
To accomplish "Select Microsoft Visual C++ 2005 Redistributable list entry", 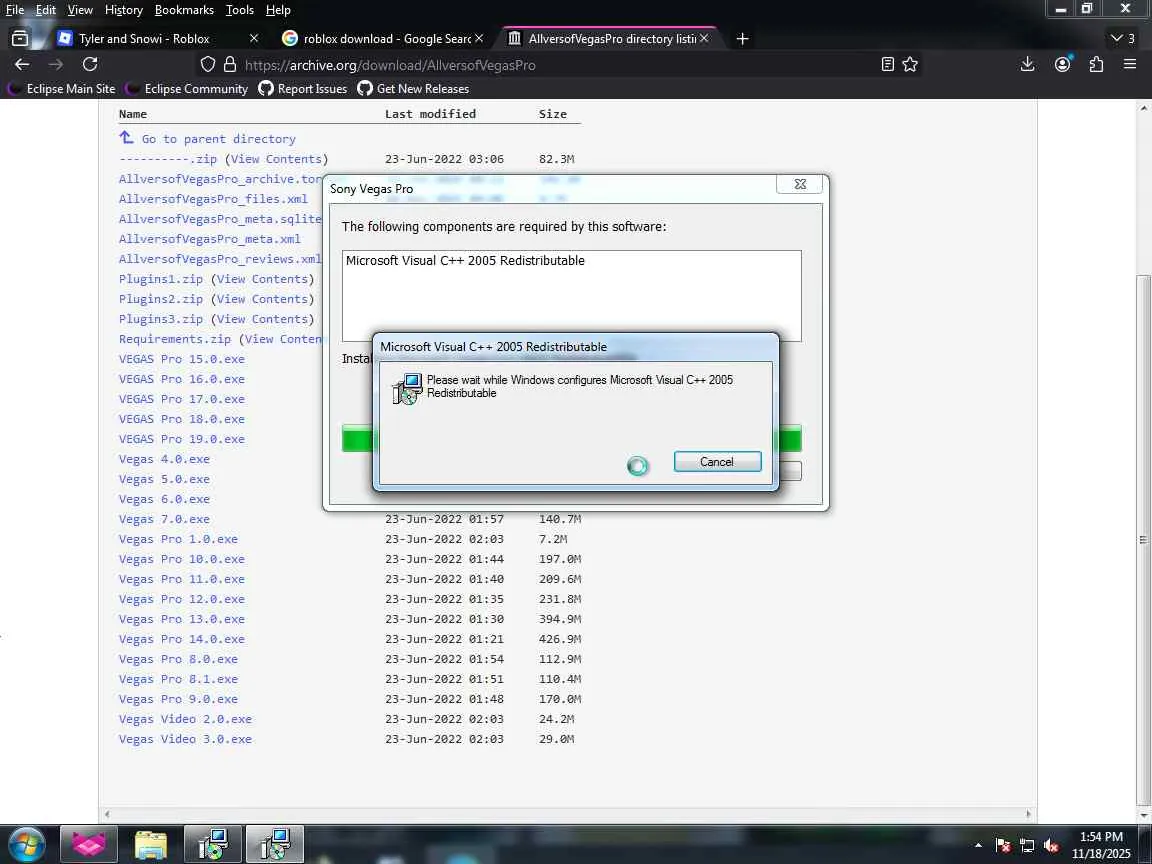I will coord(465,261).
